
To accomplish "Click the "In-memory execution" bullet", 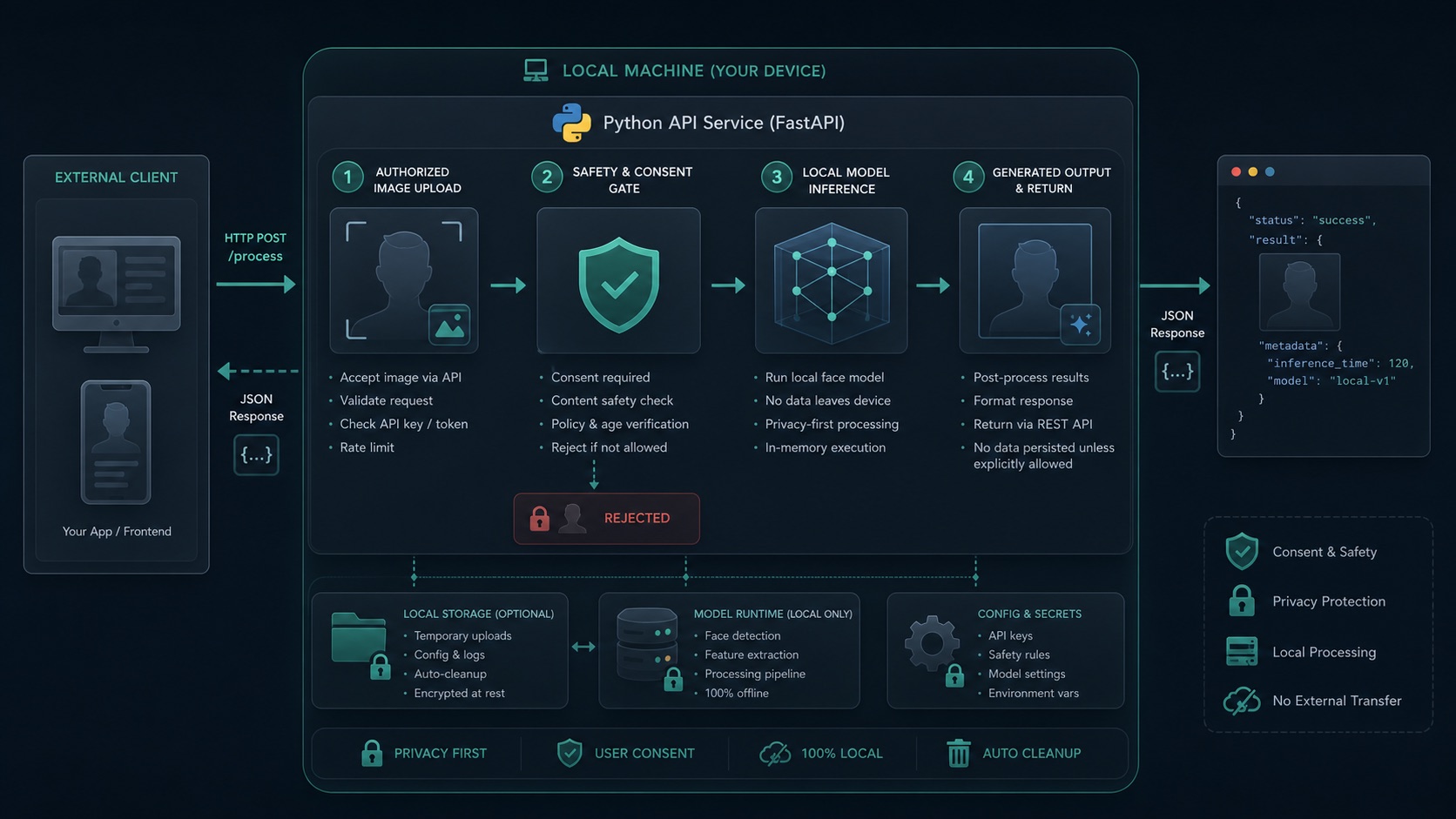I will click(x=825, y=447).
